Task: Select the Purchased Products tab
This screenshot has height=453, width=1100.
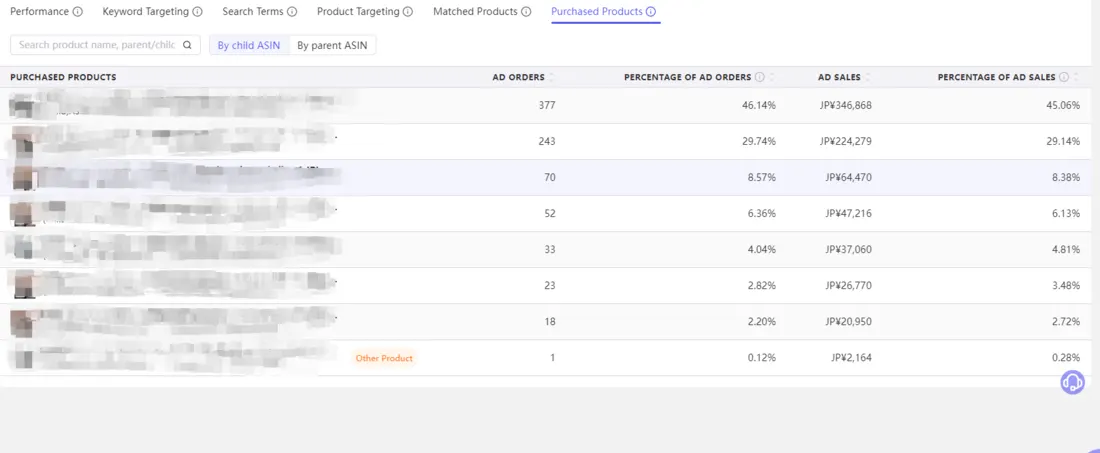Action: (596, 12)
